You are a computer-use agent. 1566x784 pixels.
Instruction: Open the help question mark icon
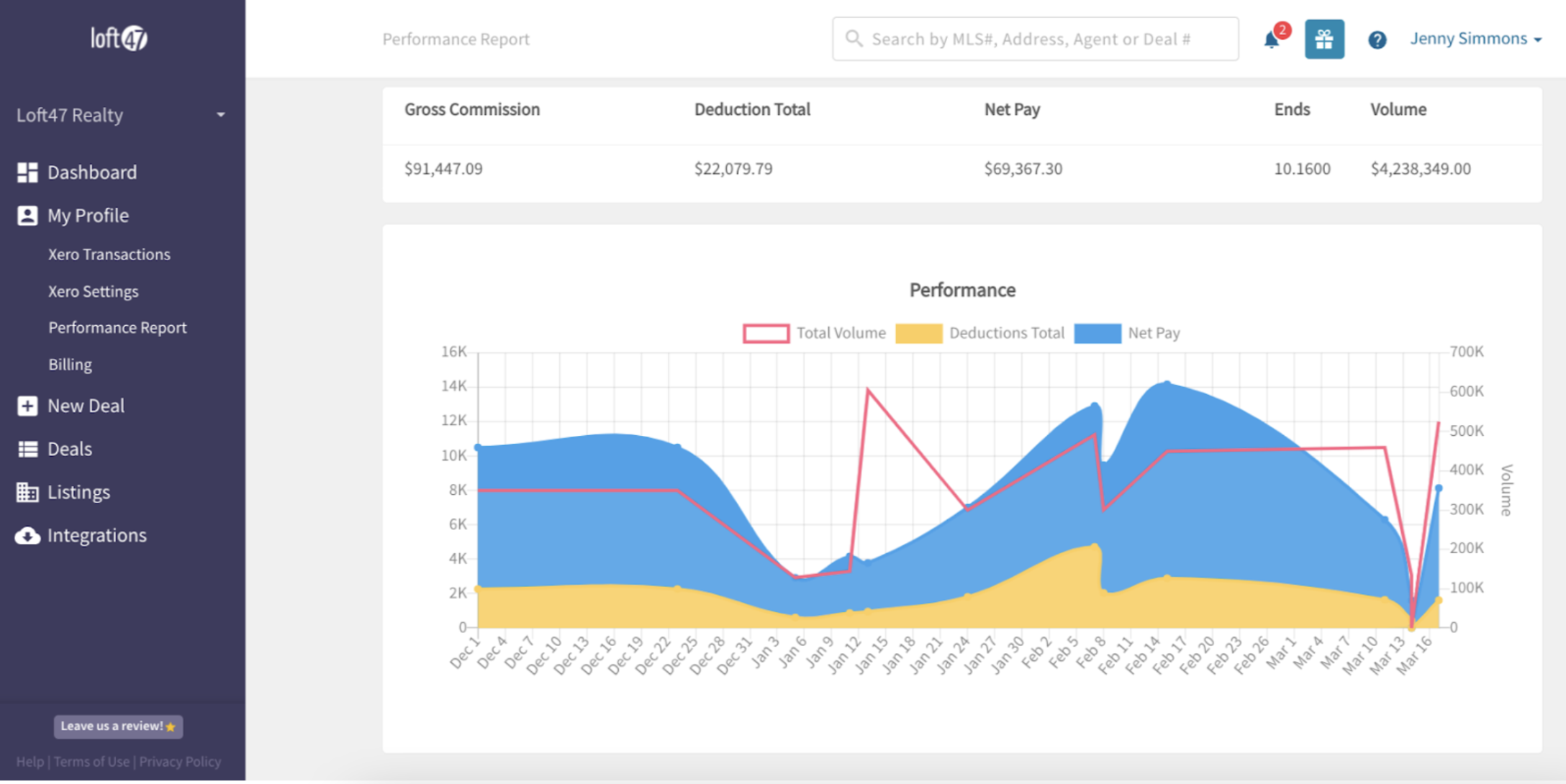1377,40
